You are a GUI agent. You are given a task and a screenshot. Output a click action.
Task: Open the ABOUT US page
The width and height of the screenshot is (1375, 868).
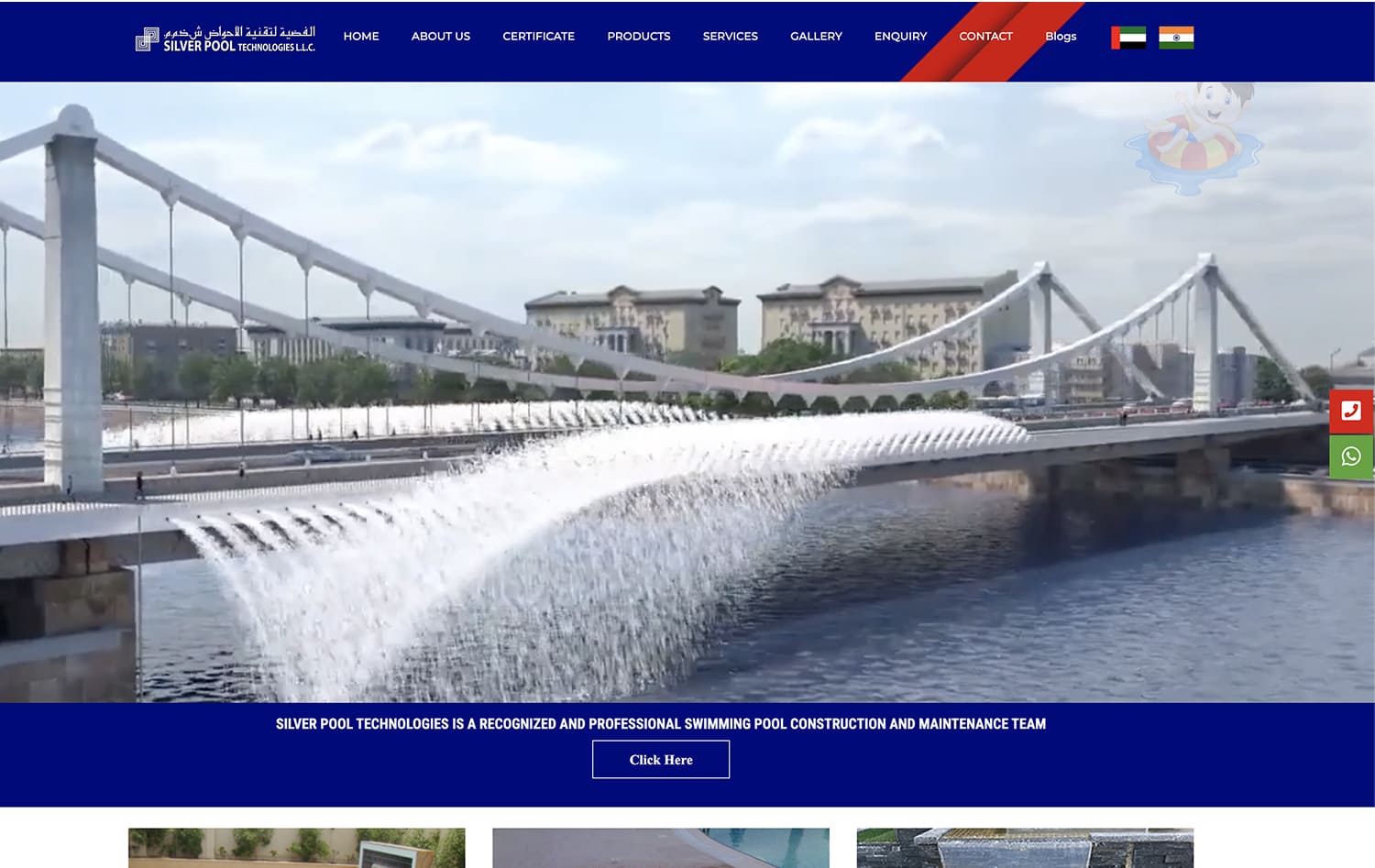tap(441, 37)
